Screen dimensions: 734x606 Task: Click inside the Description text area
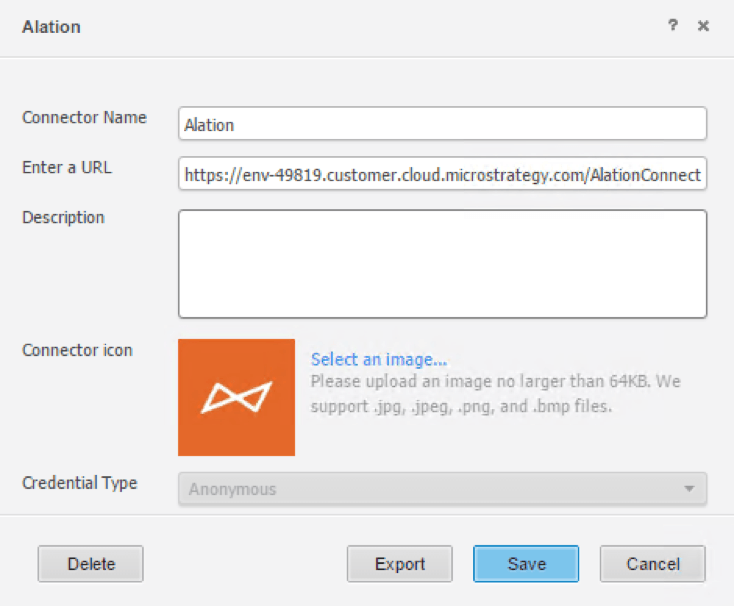(x=442, y=264)
